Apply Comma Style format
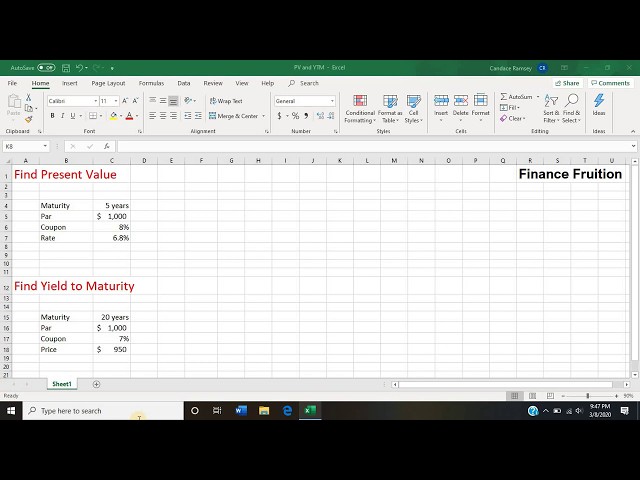 click(x=306, y=116)
